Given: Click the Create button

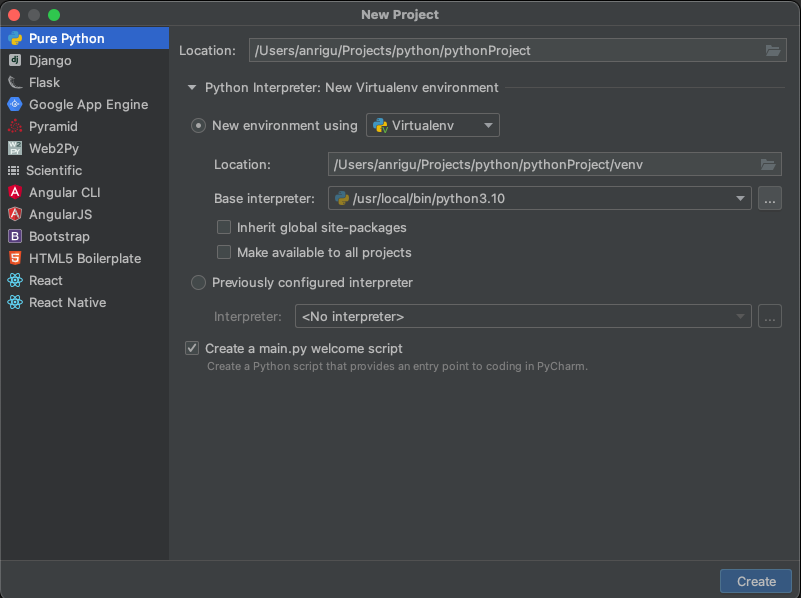Looking at the screenshot, I should pos(756,582).
